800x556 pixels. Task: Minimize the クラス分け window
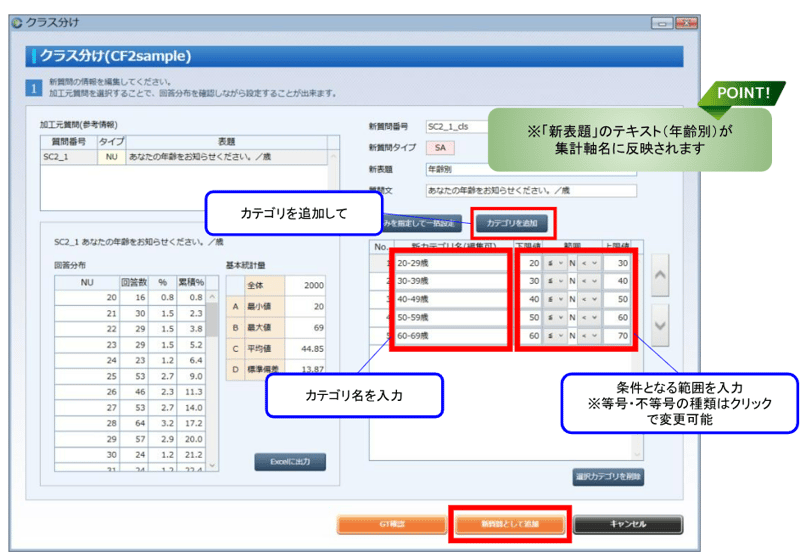coord(662,23)
